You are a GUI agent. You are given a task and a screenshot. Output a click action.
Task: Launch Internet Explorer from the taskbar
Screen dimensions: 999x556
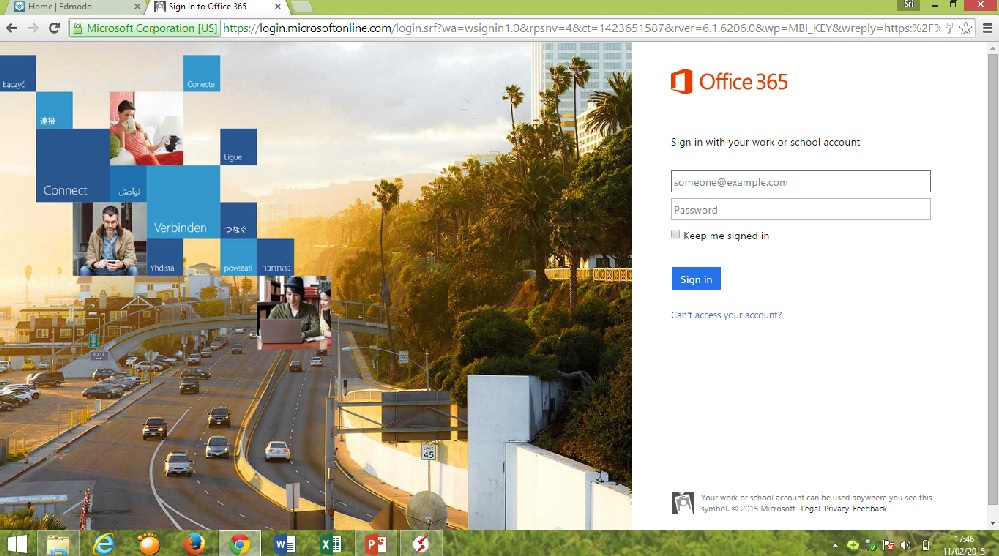[103, 545]
